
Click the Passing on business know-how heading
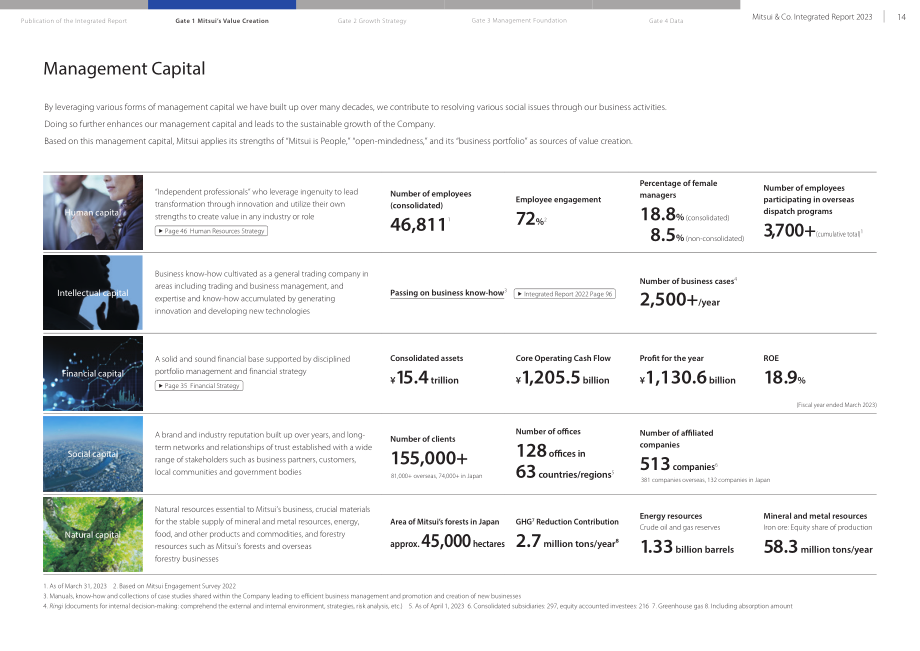click(447, 293)
